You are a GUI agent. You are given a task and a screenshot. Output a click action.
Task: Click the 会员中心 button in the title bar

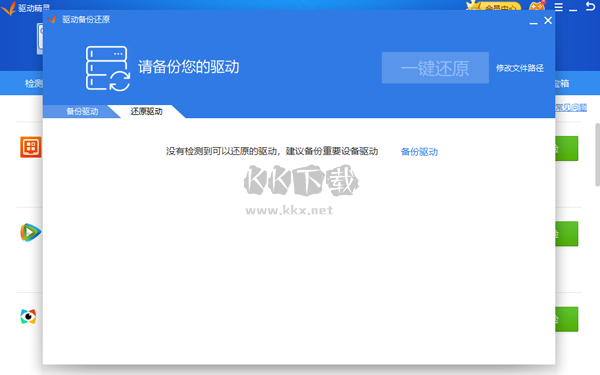[494, 6]
